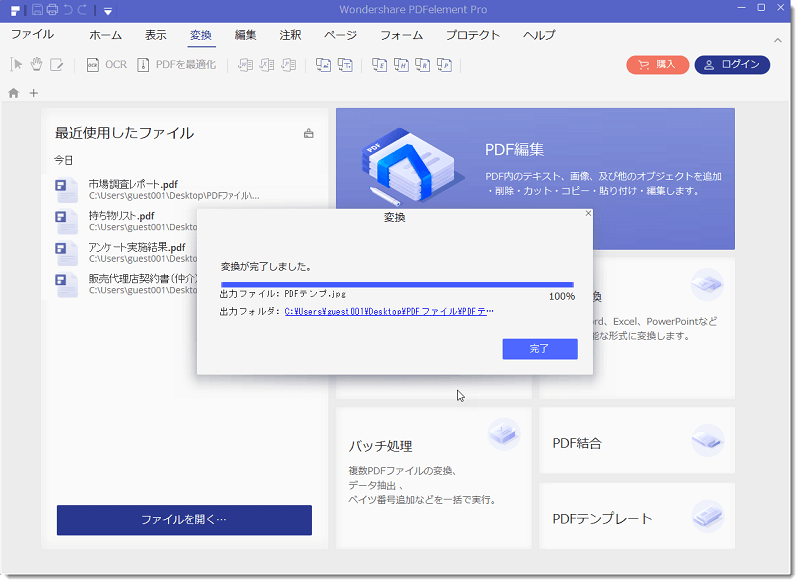
Task: Click the 出力ファイル: PDFテンプ.jpg text
Action: pyautogui.click(x=283, y=294)
